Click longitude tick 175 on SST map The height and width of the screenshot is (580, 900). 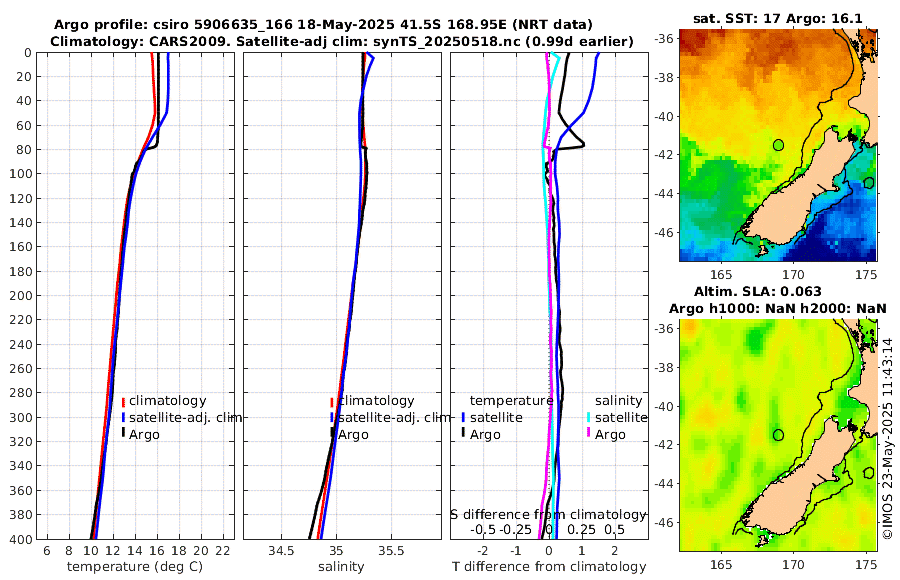point(866,275)
